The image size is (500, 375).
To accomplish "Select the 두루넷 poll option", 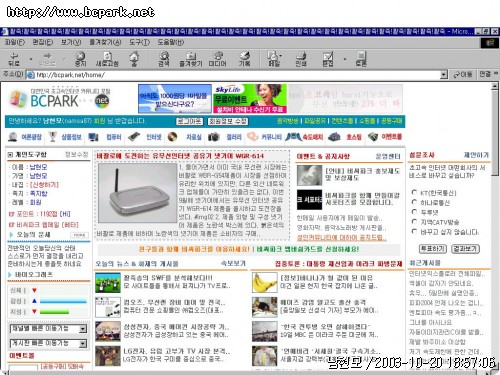I will tap(414, 212).
